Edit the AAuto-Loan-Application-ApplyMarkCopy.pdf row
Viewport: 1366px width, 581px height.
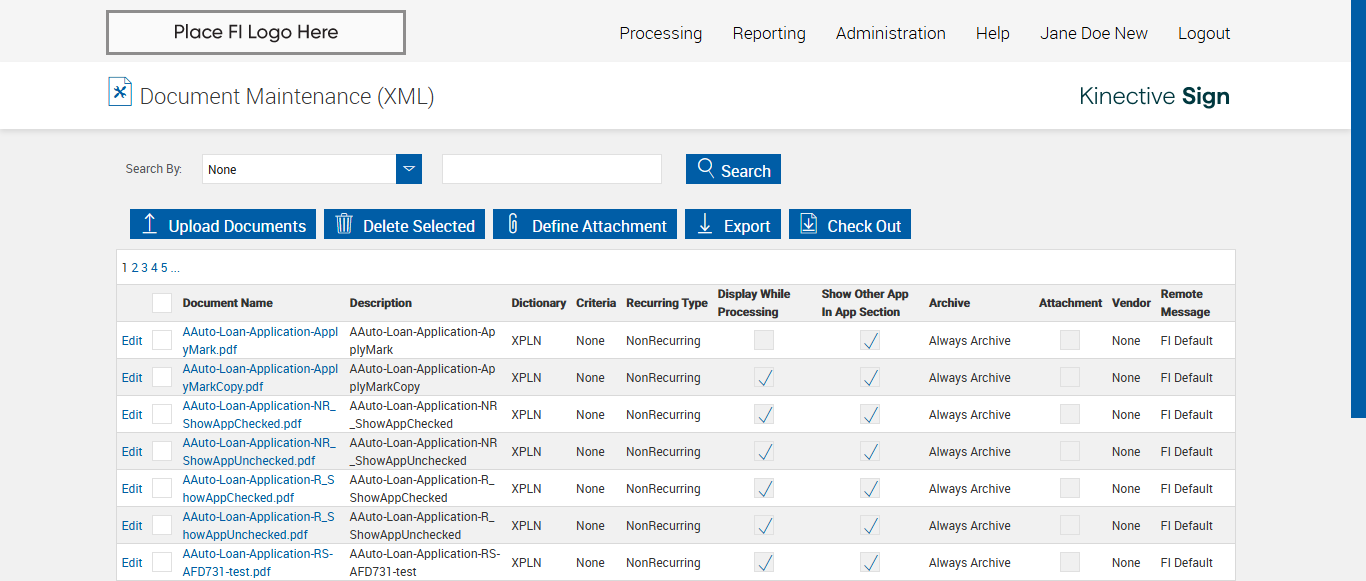(x=132, y=378)
